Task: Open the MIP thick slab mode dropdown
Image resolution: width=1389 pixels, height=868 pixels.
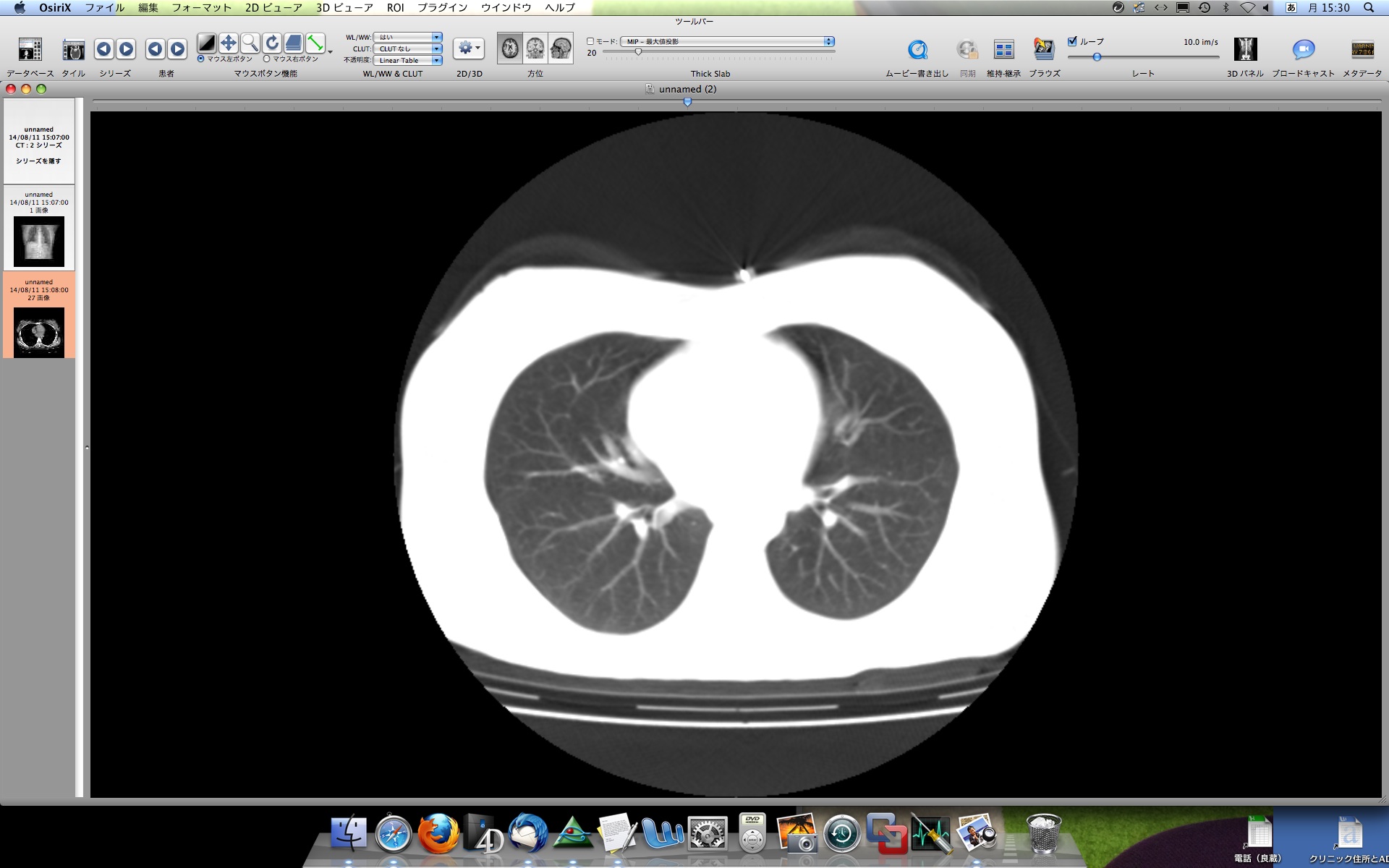Action: [x=727, y=41]
